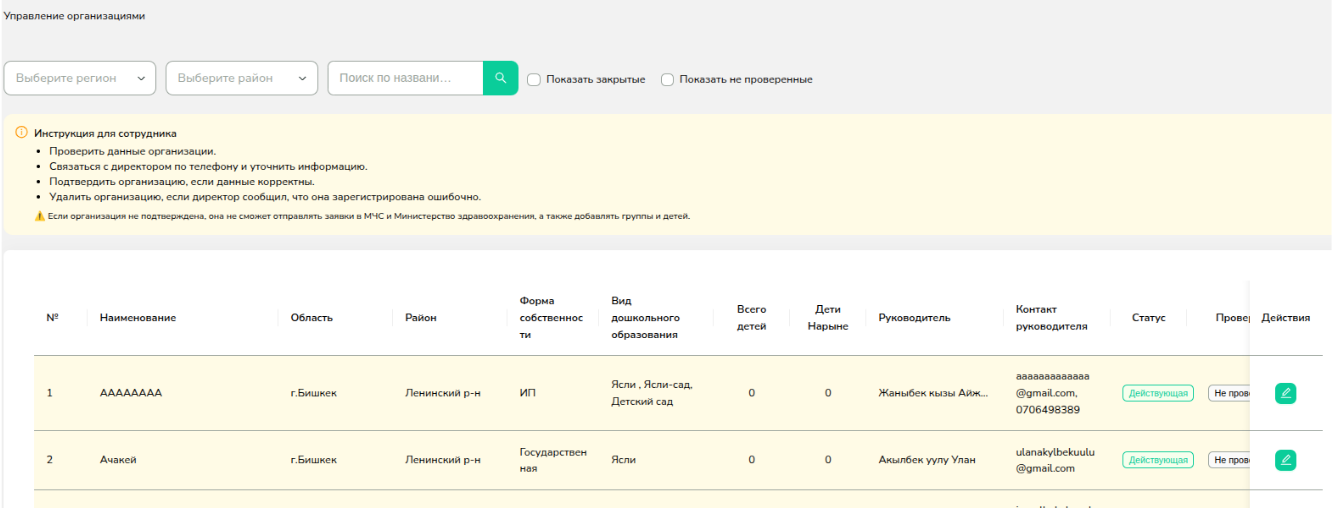The width and height of the screenshot is (1335, 508).
Task: Select the Ачакей organization name cell
Action: 118,460
